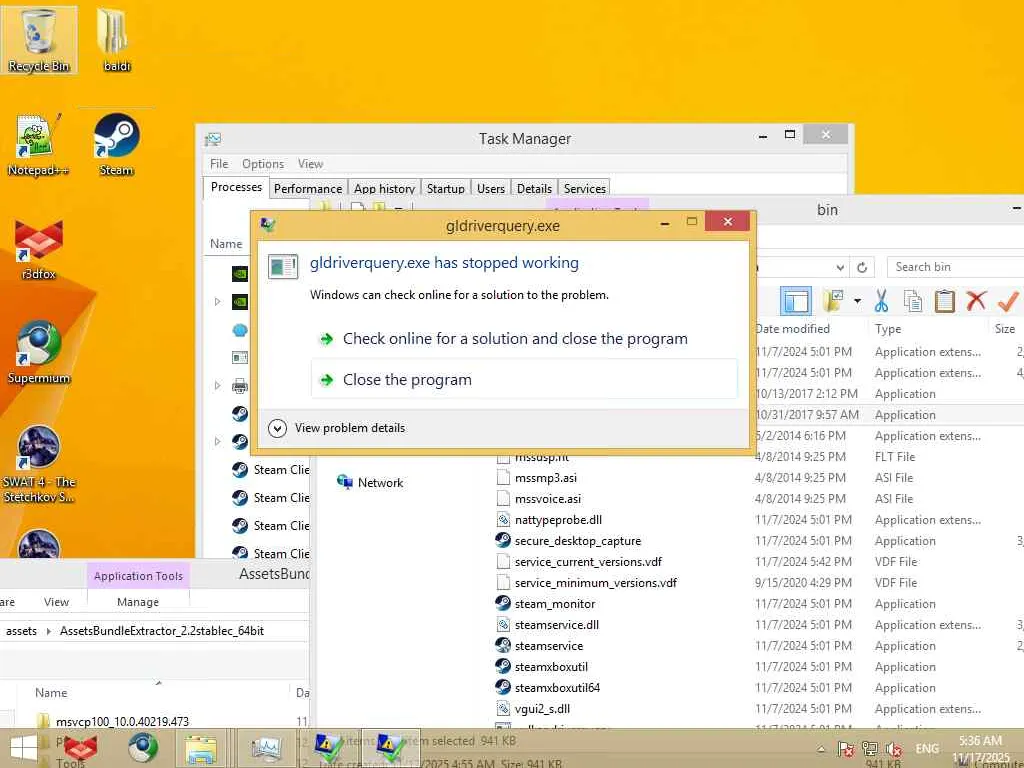
Task: Open the Recycle Bin desktop icon
Action: (39, 39)
